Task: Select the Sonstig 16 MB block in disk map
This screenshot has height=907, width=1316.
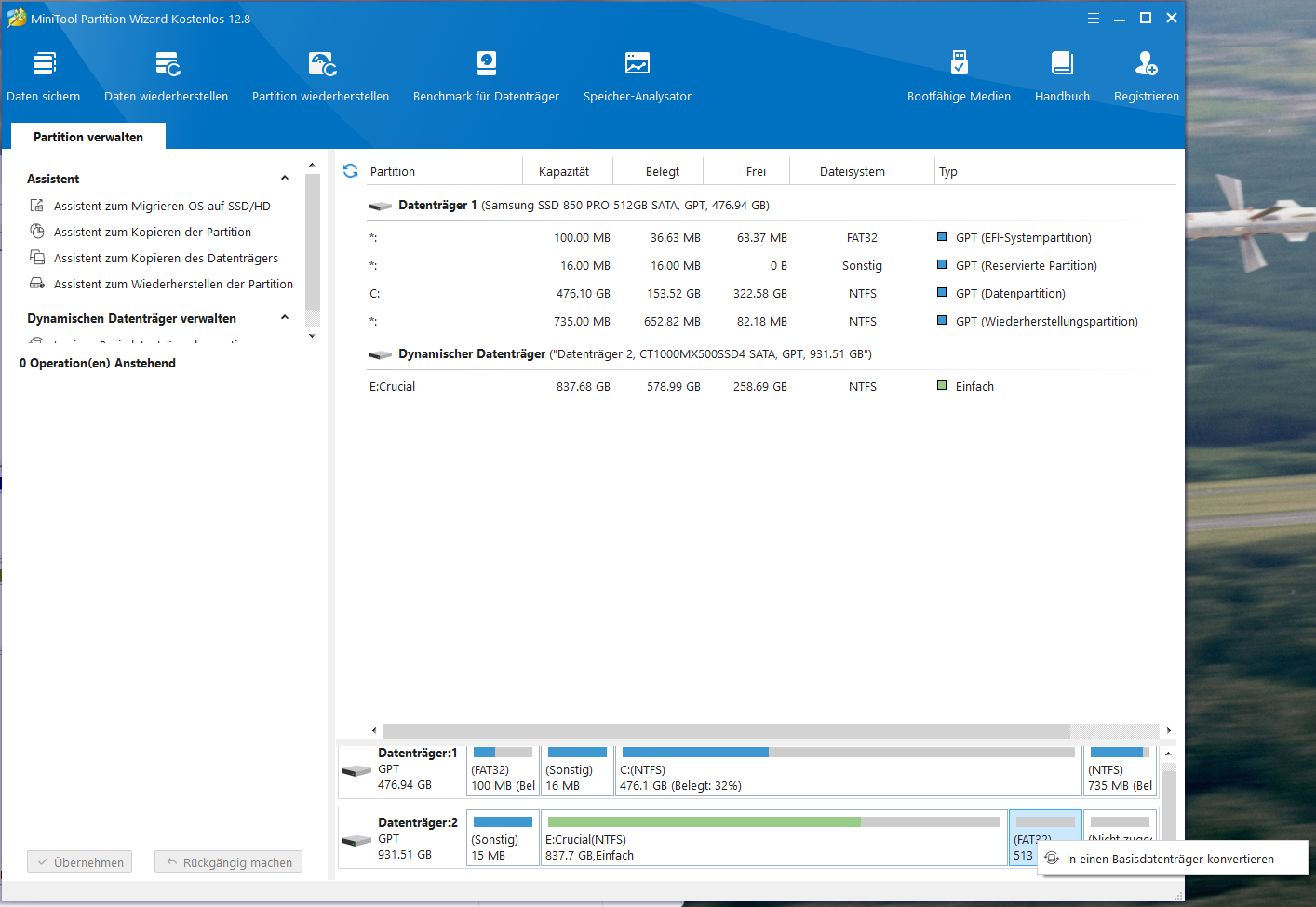Action: coord(577,770)
